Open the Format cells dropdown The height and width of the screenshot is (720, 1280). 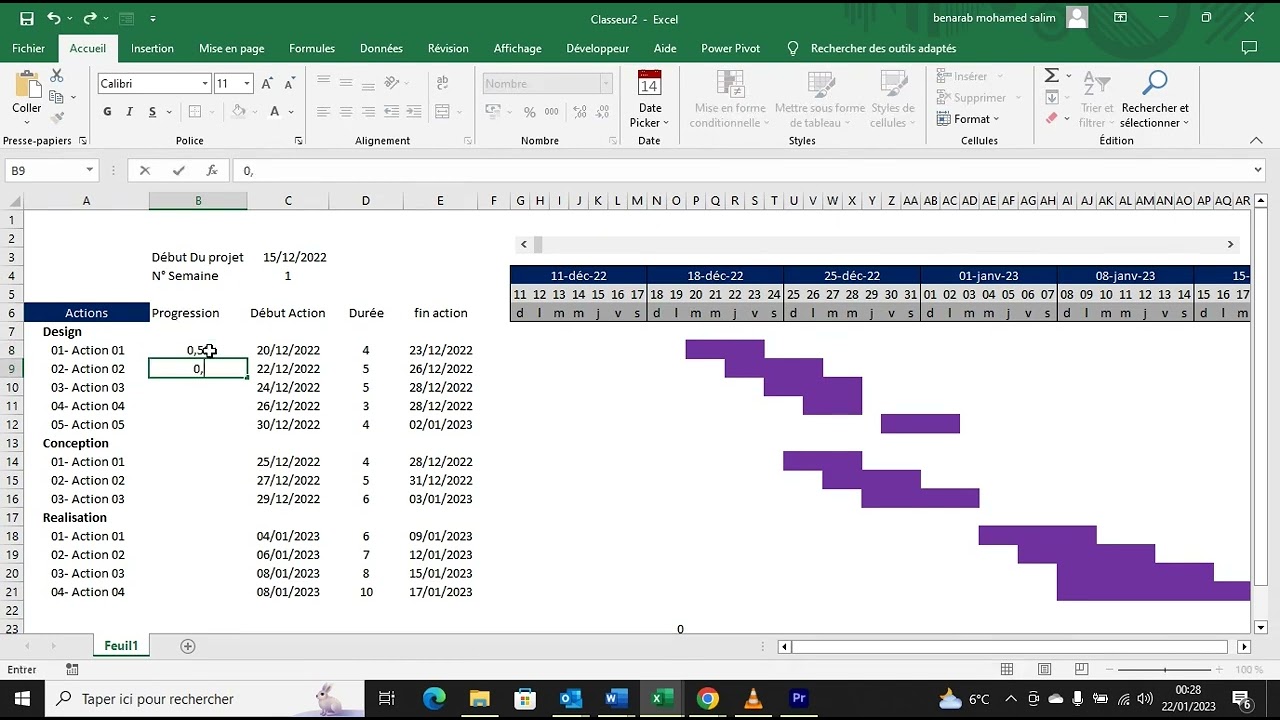pos(969,119)
